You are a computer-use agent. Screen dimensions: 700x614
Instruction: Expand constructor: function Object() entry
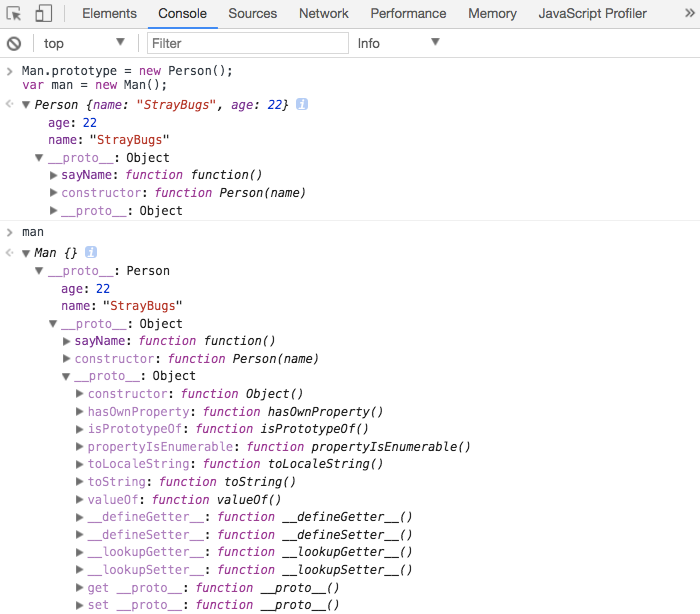pos(79,393)
